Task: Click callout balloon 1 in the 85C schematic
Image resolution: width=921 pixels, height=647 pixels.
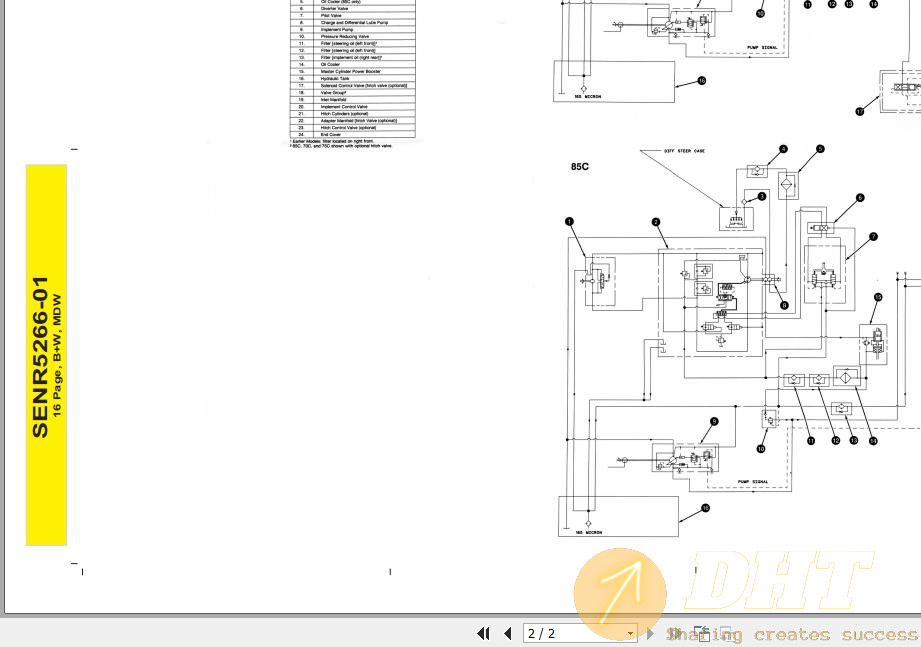Action: pos(571,220)
